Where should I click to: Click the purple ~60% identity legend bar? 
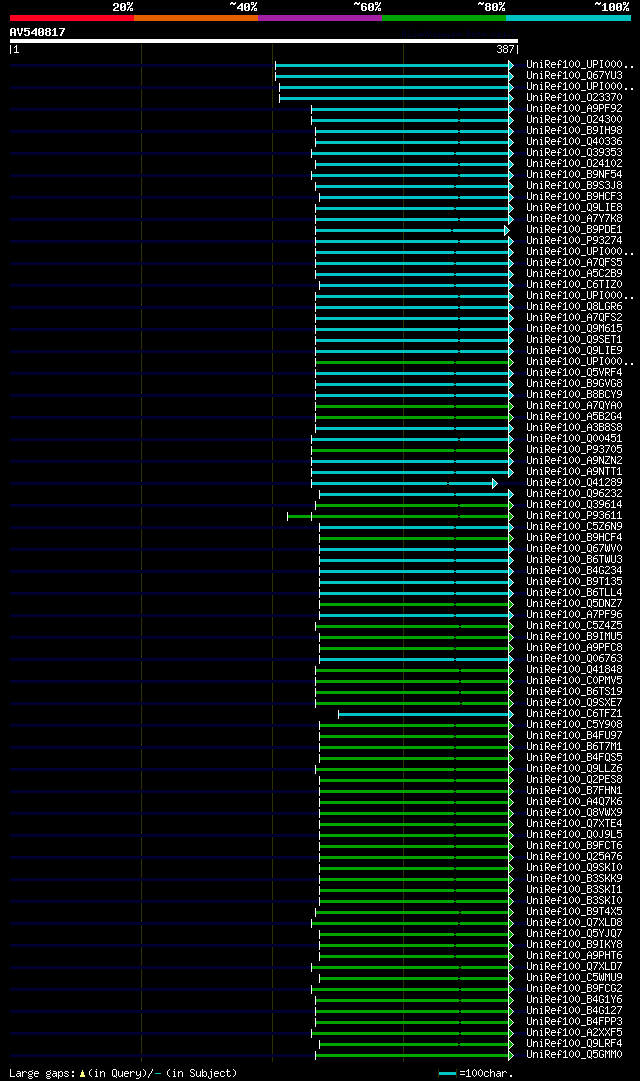point(320,18)
